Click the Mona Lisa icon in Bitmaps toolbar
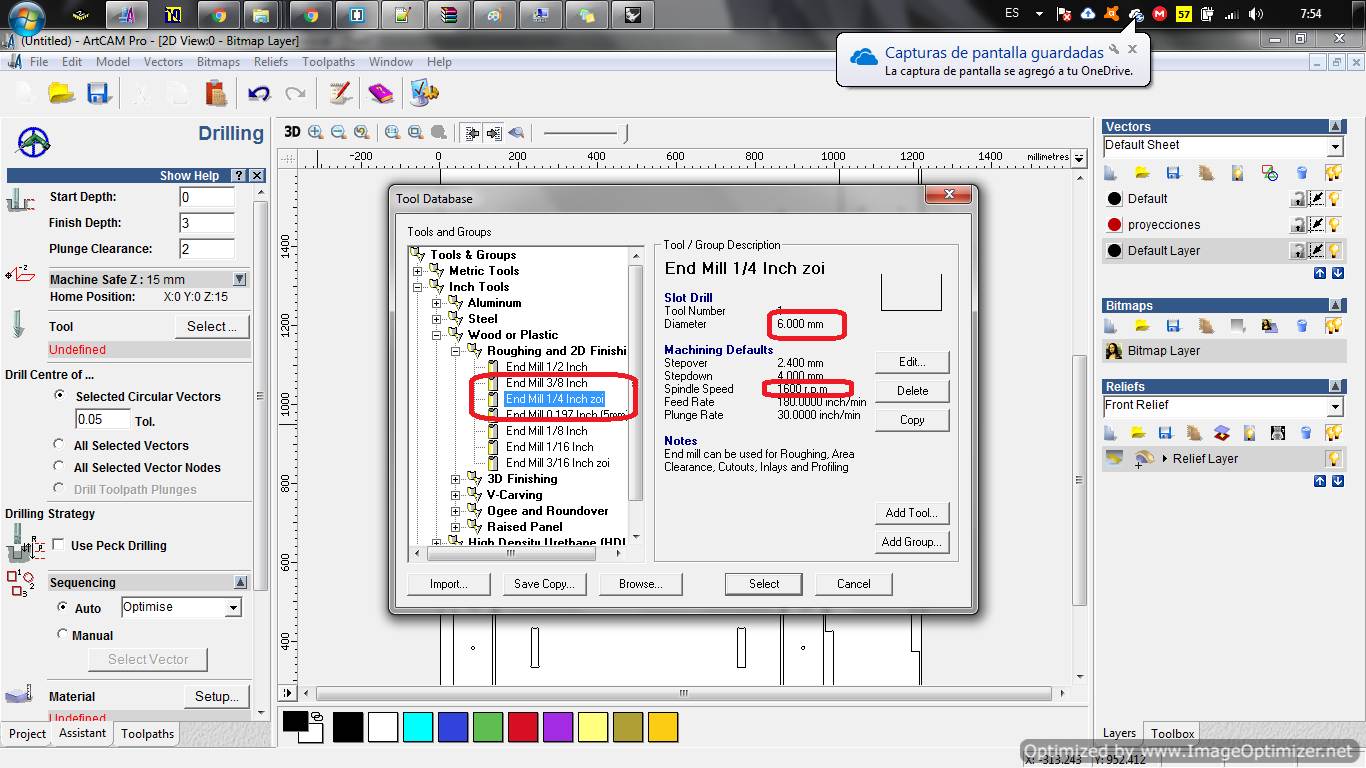Screen dimensions: 1366x768 1270,326
